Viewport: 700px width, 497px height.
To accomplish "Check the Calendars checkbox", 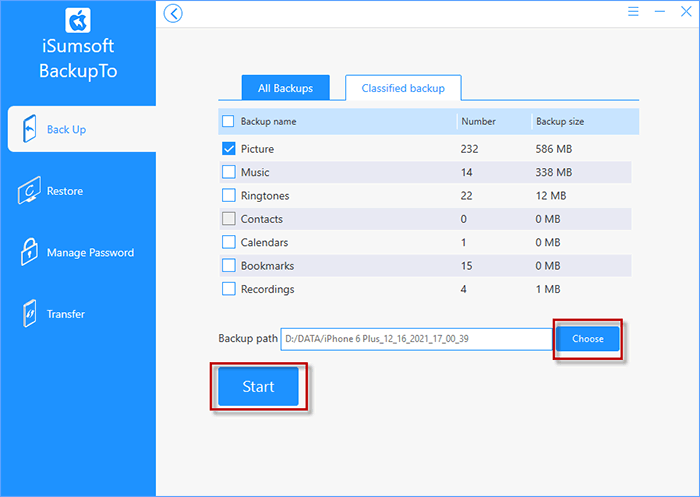I will click(x=229, y=242).
